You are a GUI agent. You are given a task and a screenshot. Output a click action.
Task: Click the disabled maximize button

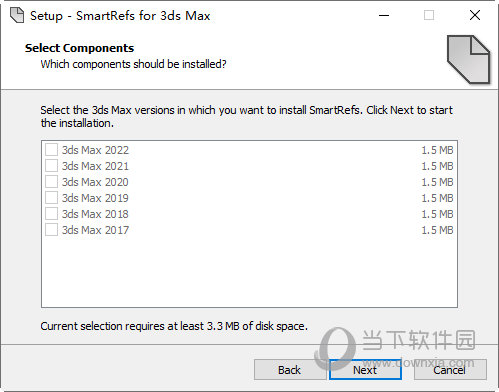429,15
